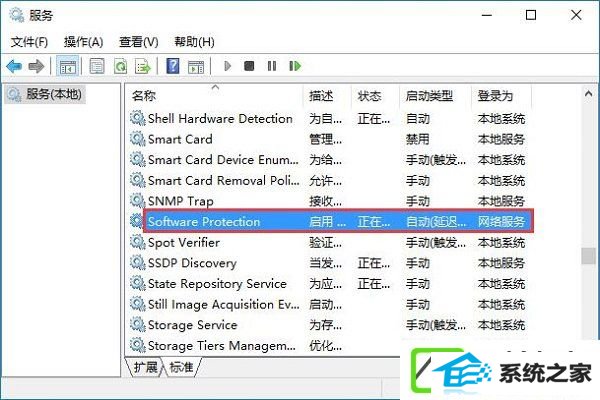The image size is (600, 400).
Task: Click the Pause service icon
Action: (272, 66)
